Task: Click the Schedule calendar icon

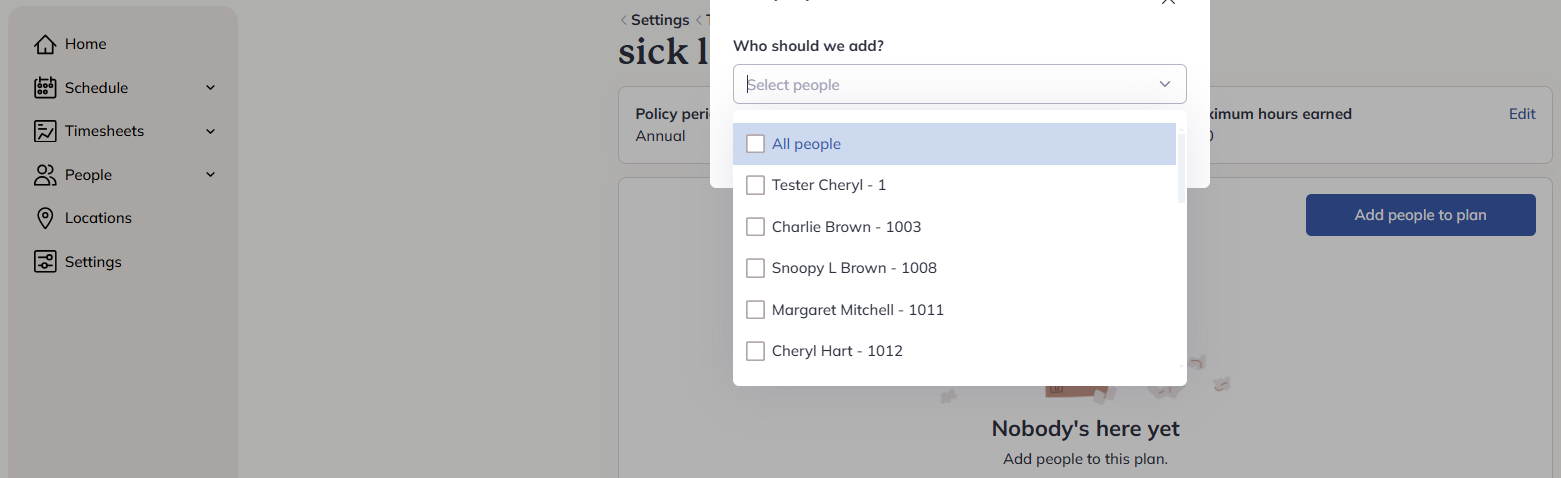Action: (44, 88)
